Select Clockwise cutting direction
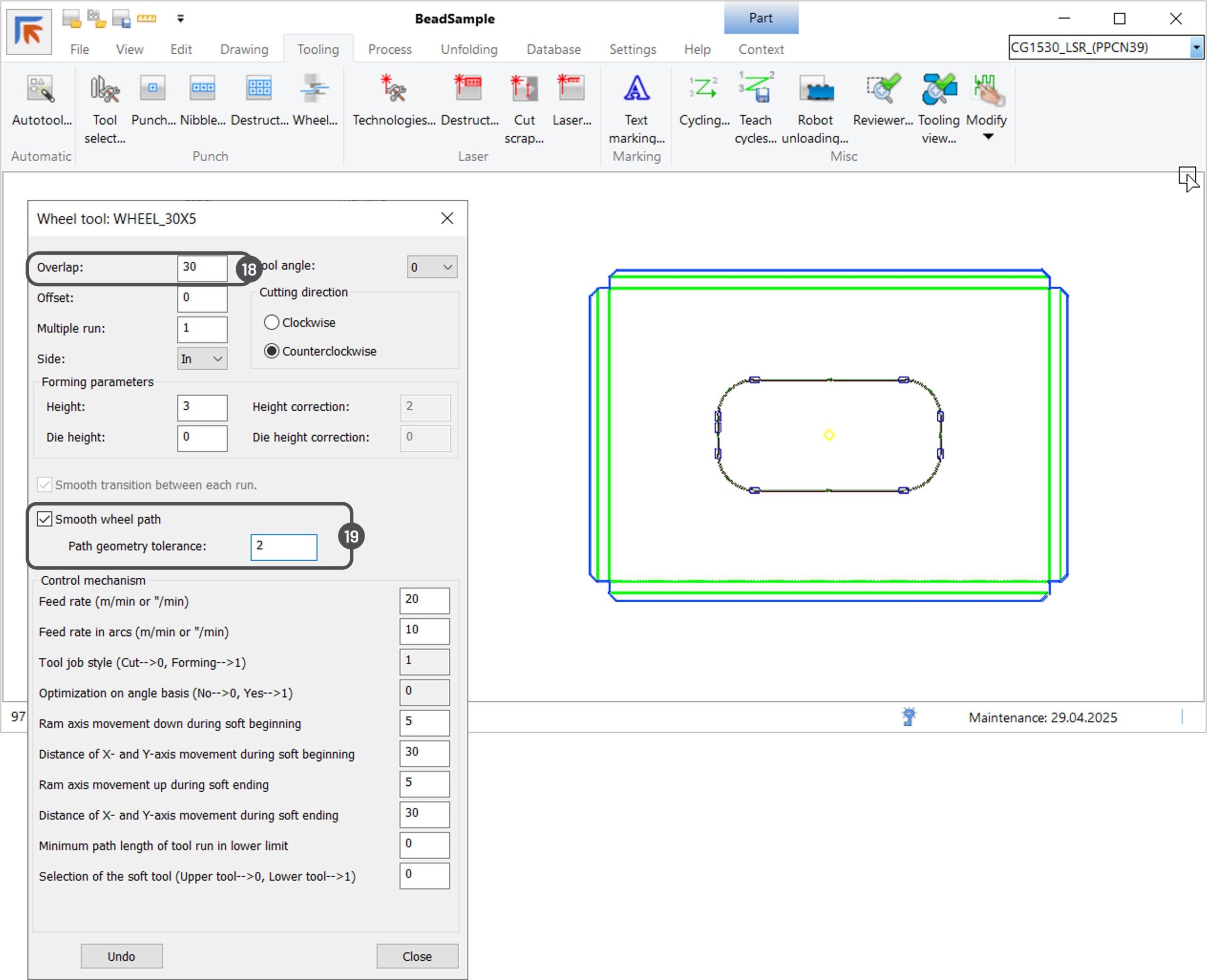1207x980 pixels. 272,322
